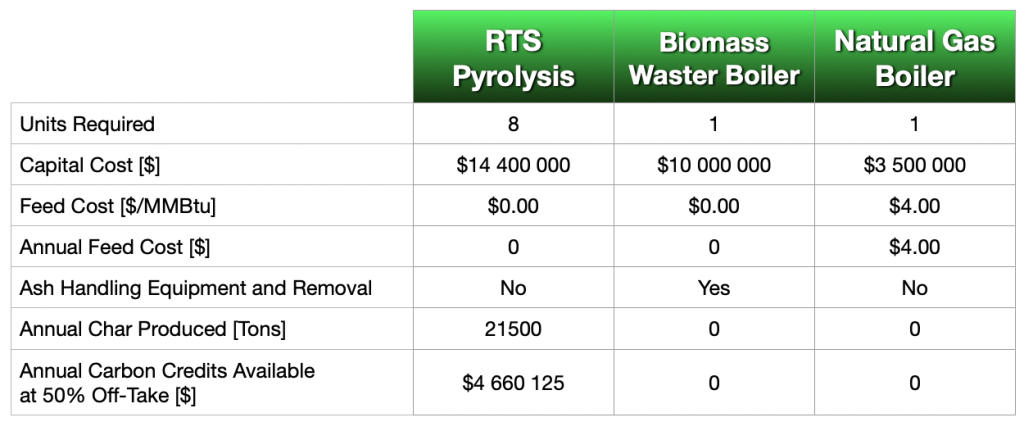Click the Yes cell for ash handling
This screenshot has width=1024, height=431.
tap(714, 287)
